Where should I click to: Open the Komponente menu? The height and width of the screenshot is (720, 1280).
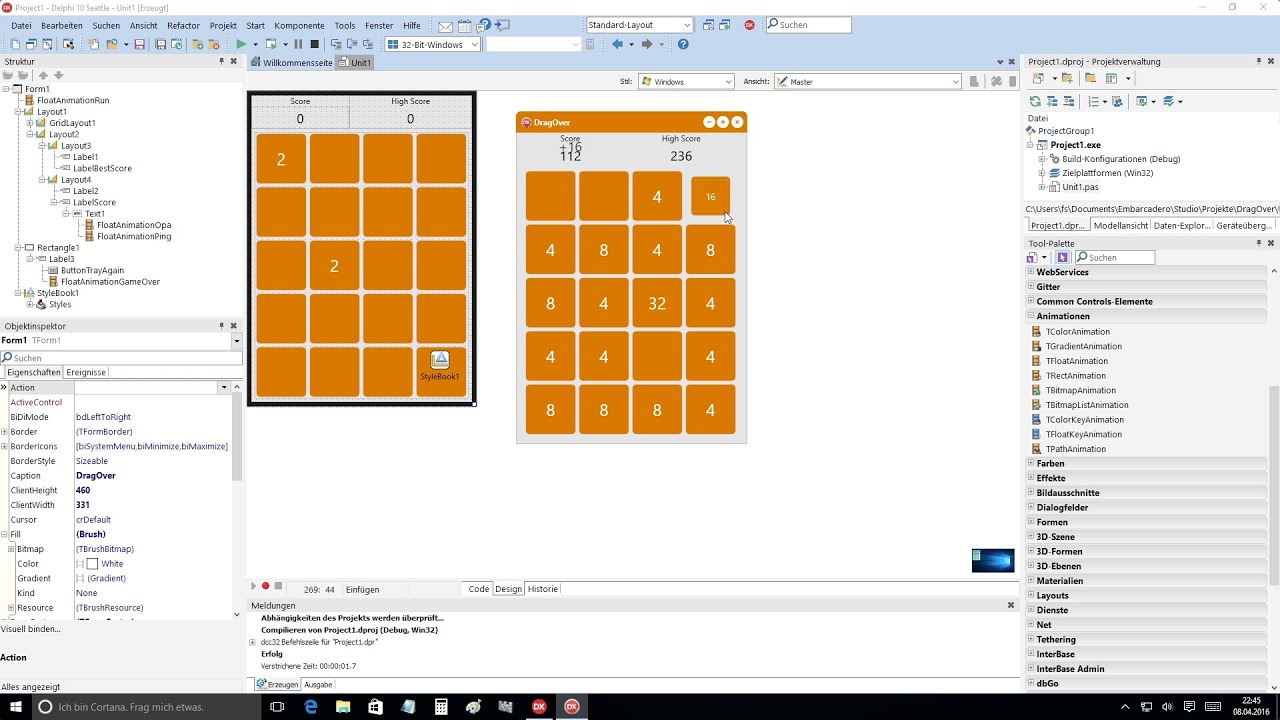tap(299, 26)
